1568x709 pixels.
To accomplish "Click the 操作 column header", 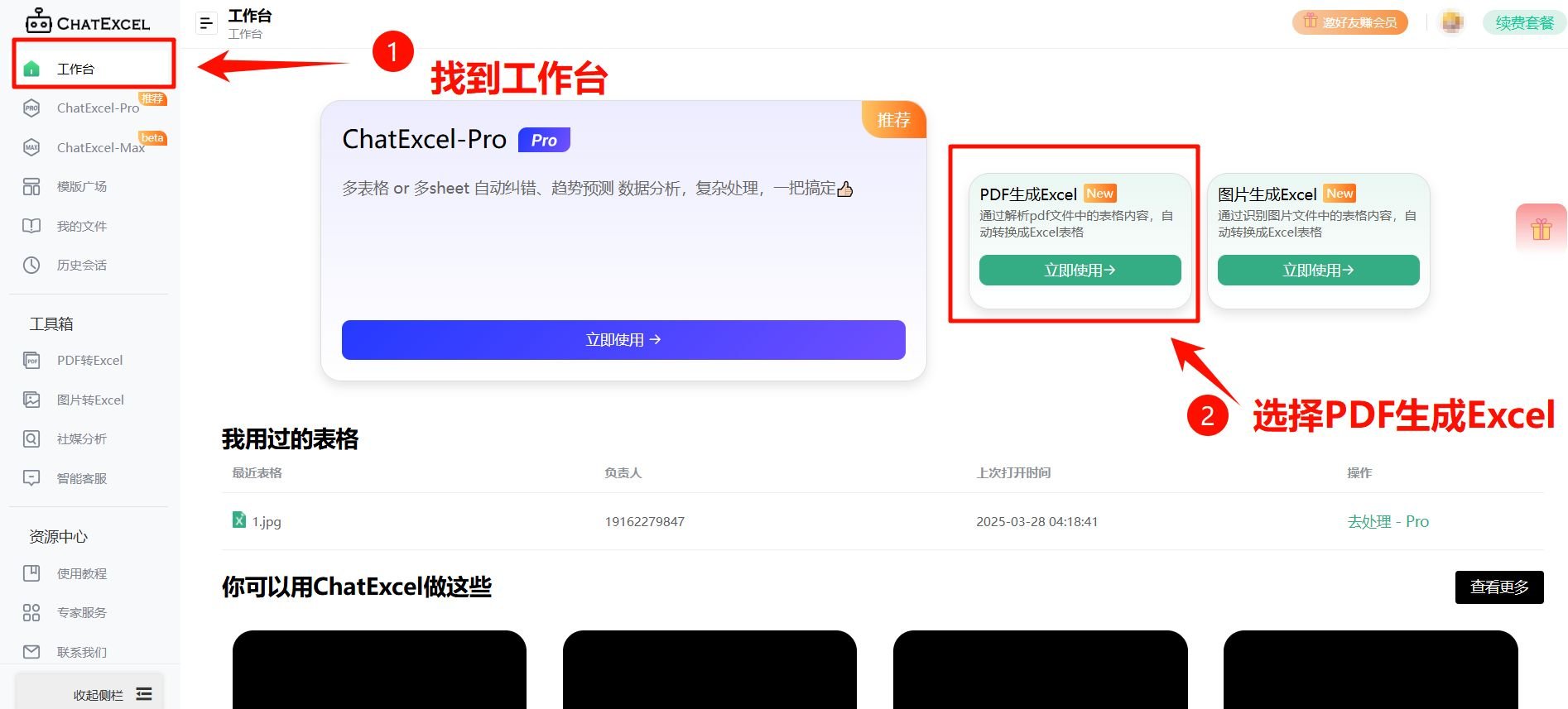I will 1359,473.
